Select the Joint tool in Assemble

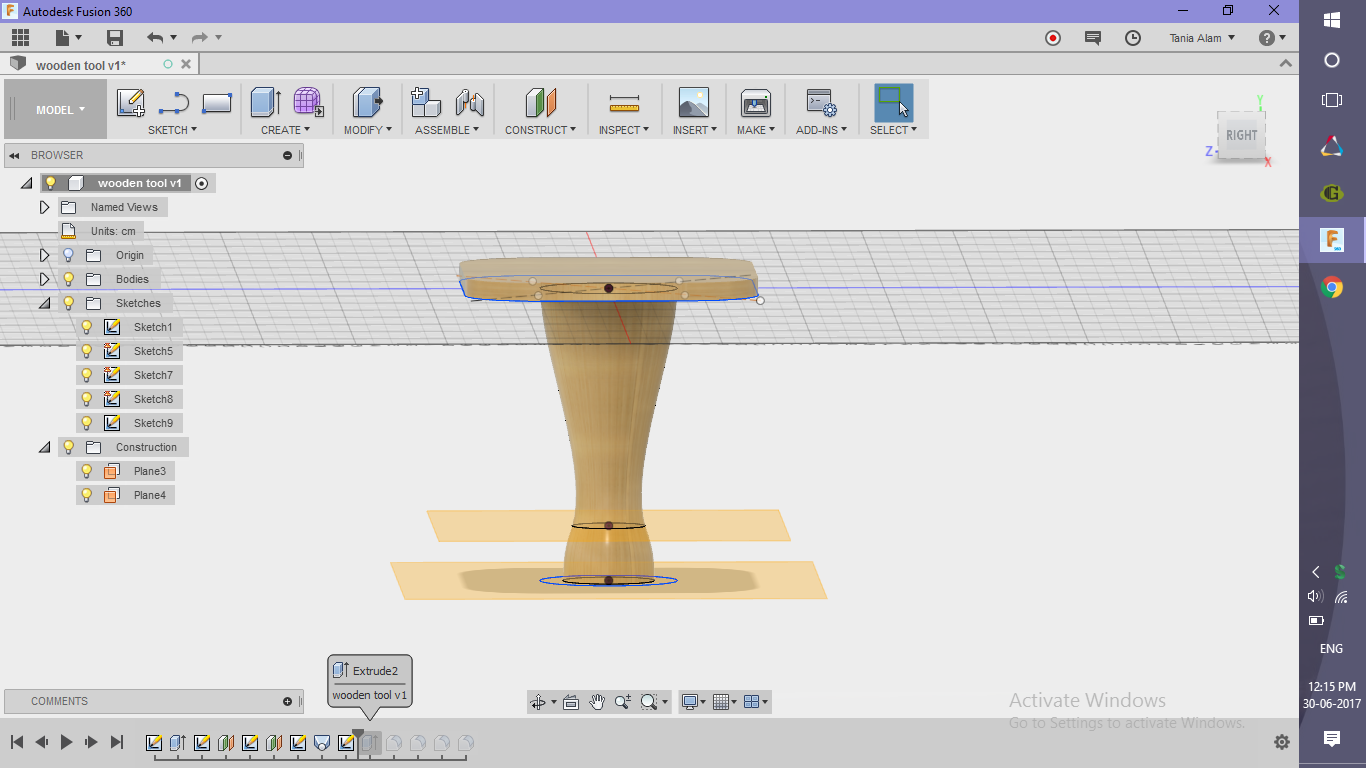[x=469, y=103]
